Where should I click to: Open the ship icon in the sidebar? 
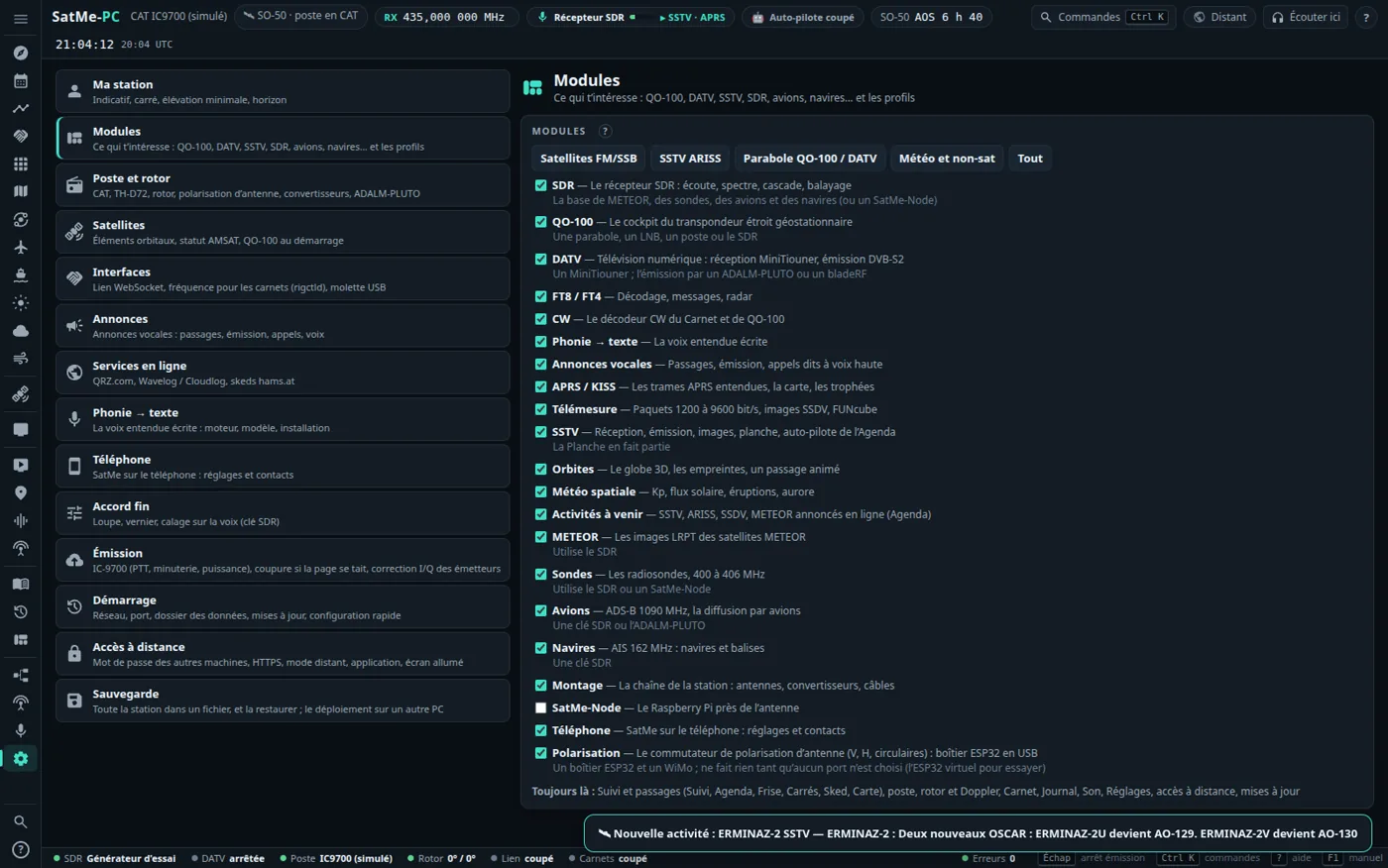20,274
